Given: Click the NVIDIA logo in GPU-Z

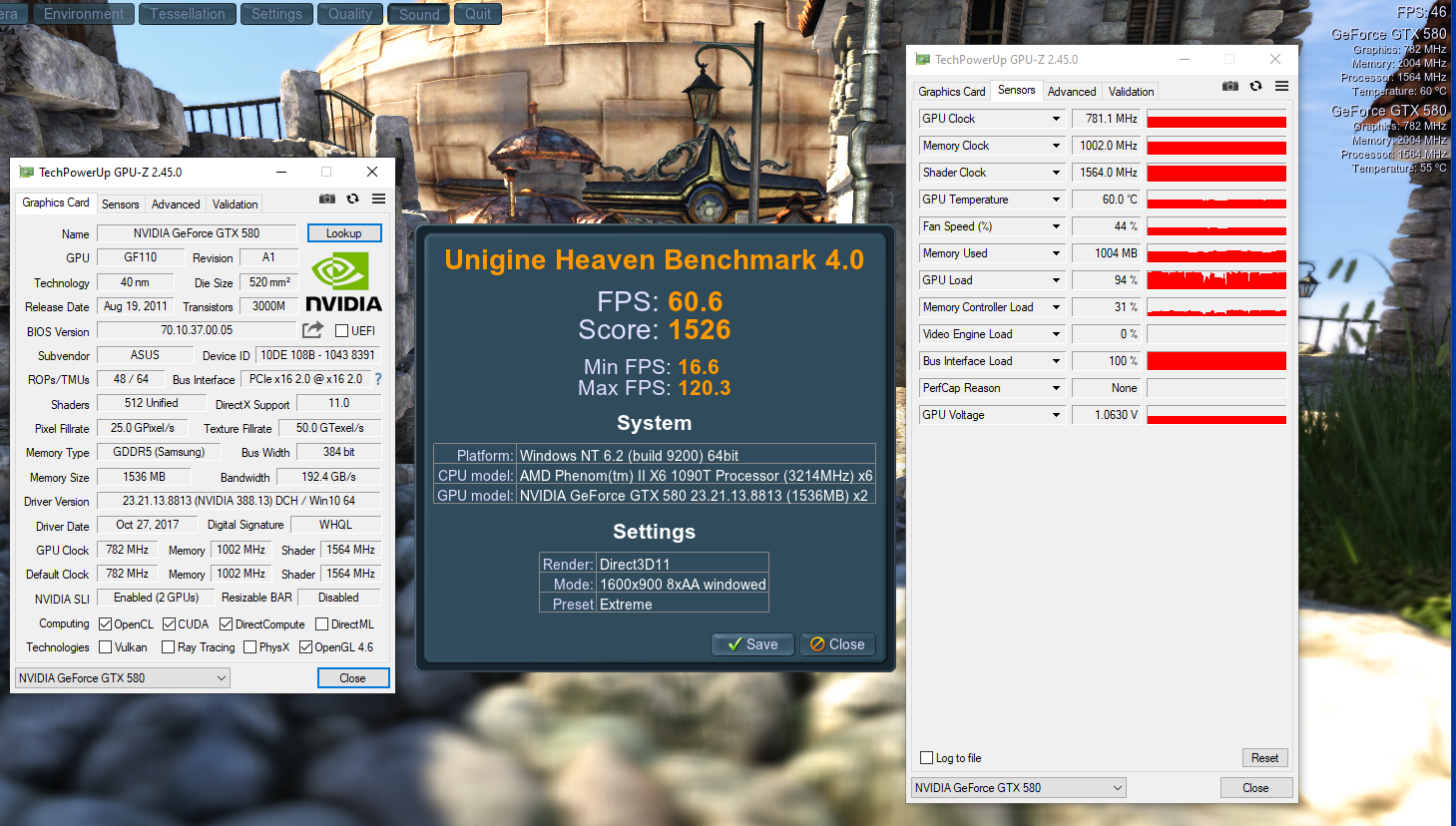Looking at the screenshot, I should pos(343,282).
